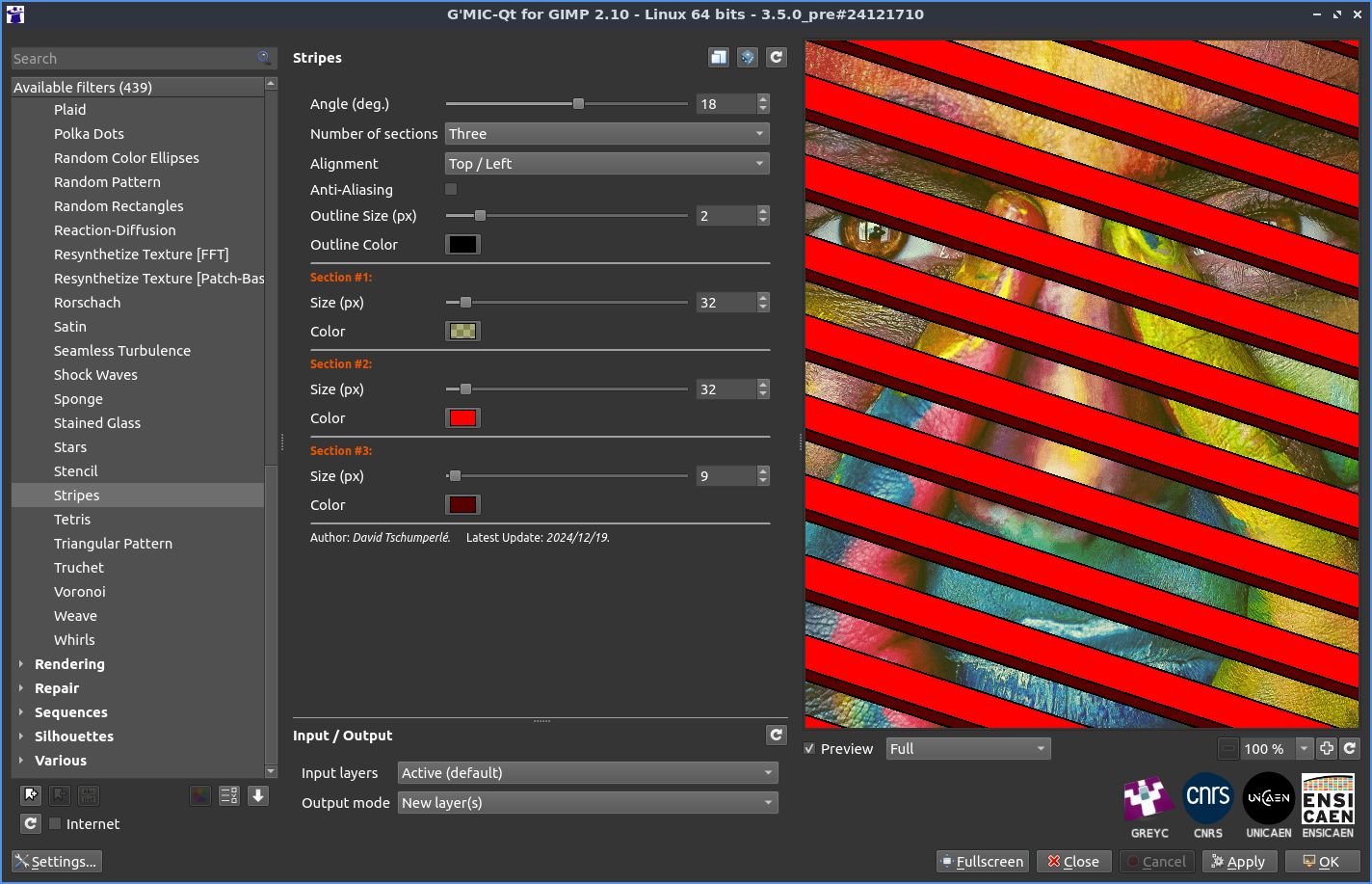Click the Section #3 Size slider
Viewport: 1372px width, 884px height.
tap(567, 476)
